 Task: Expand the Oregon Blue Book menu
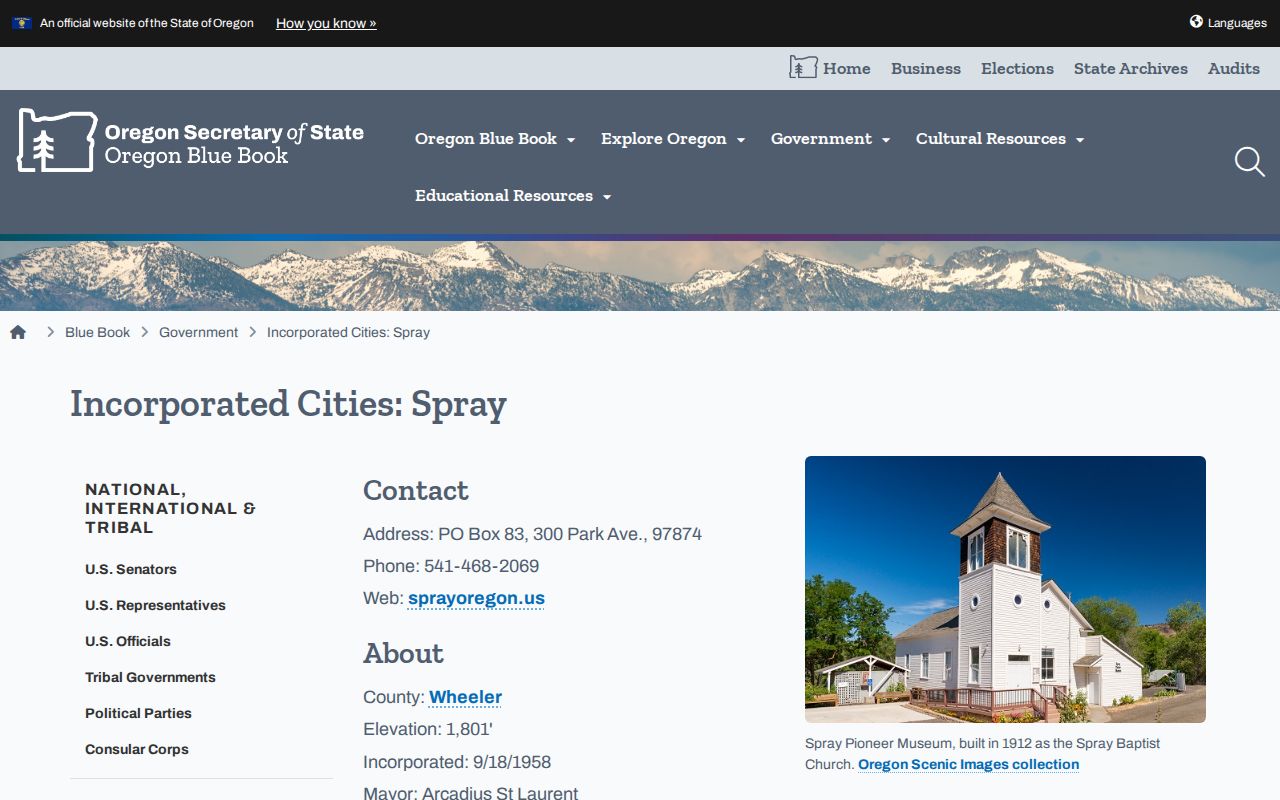[495, 139]
